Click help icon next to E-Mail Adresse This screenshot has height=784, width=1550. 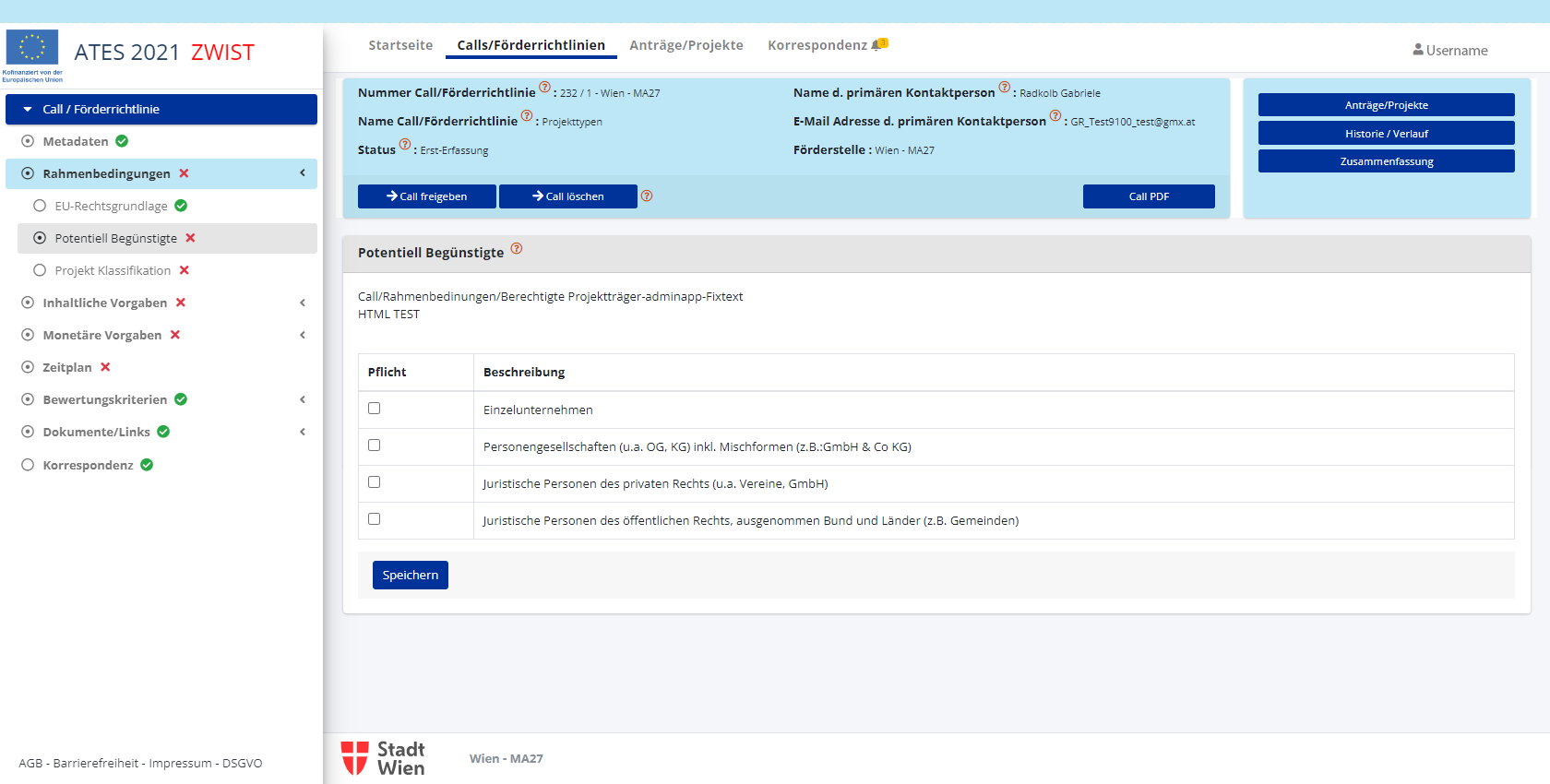point(1055,116)
